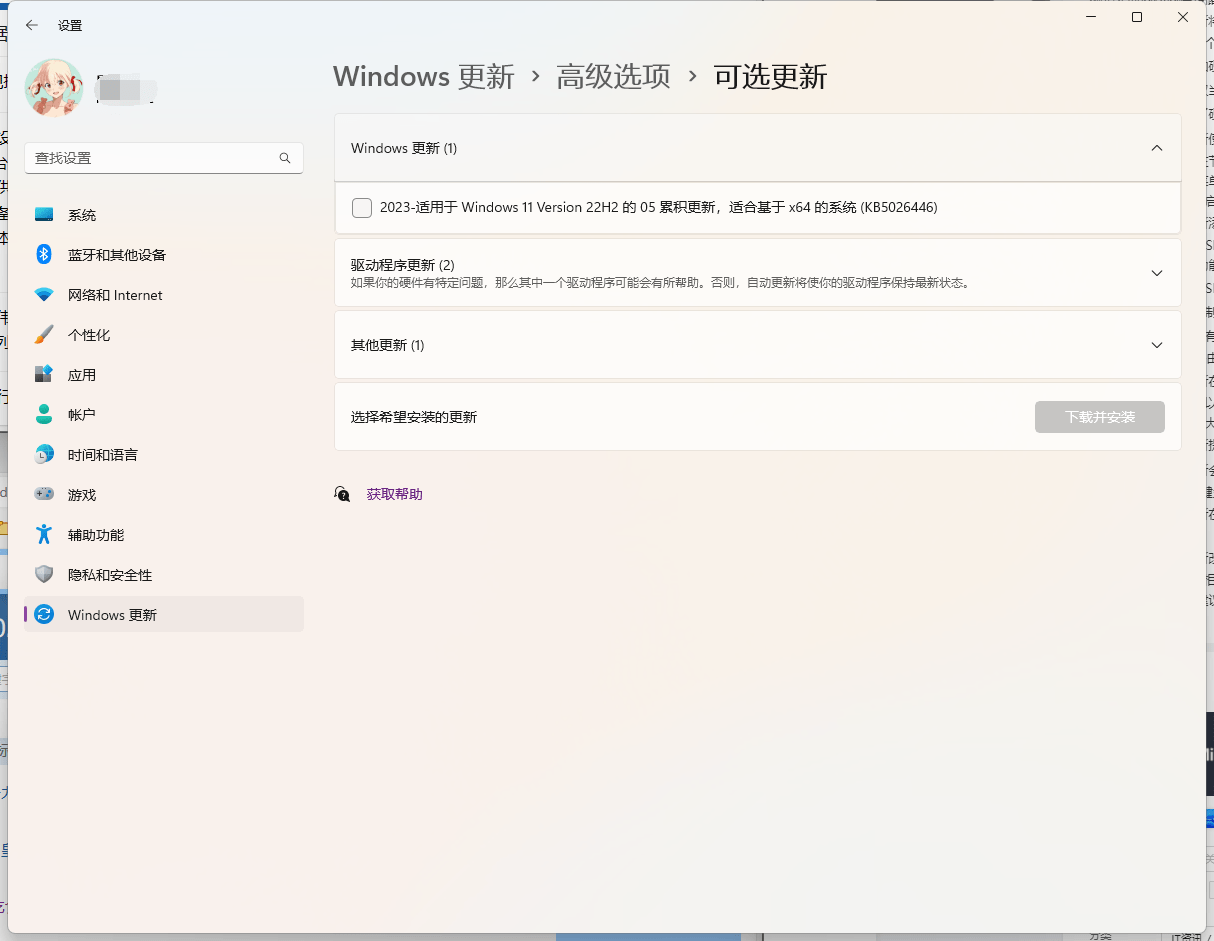Go to 网络和 Internet settings
Image resolution: width=1214 pixels, height=941 pixels.
click(164, 295)
